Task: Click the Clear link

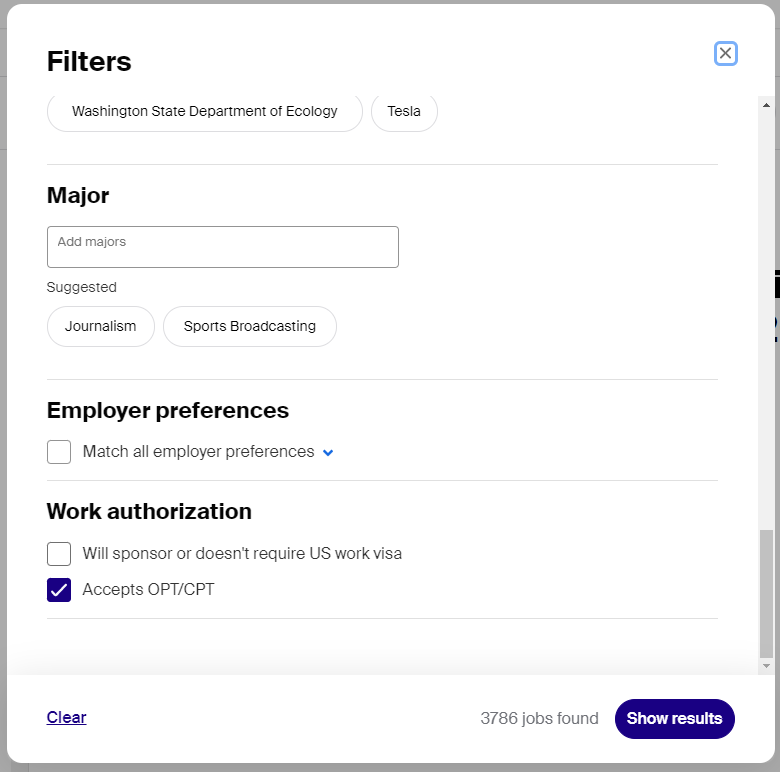Action: 66,717
